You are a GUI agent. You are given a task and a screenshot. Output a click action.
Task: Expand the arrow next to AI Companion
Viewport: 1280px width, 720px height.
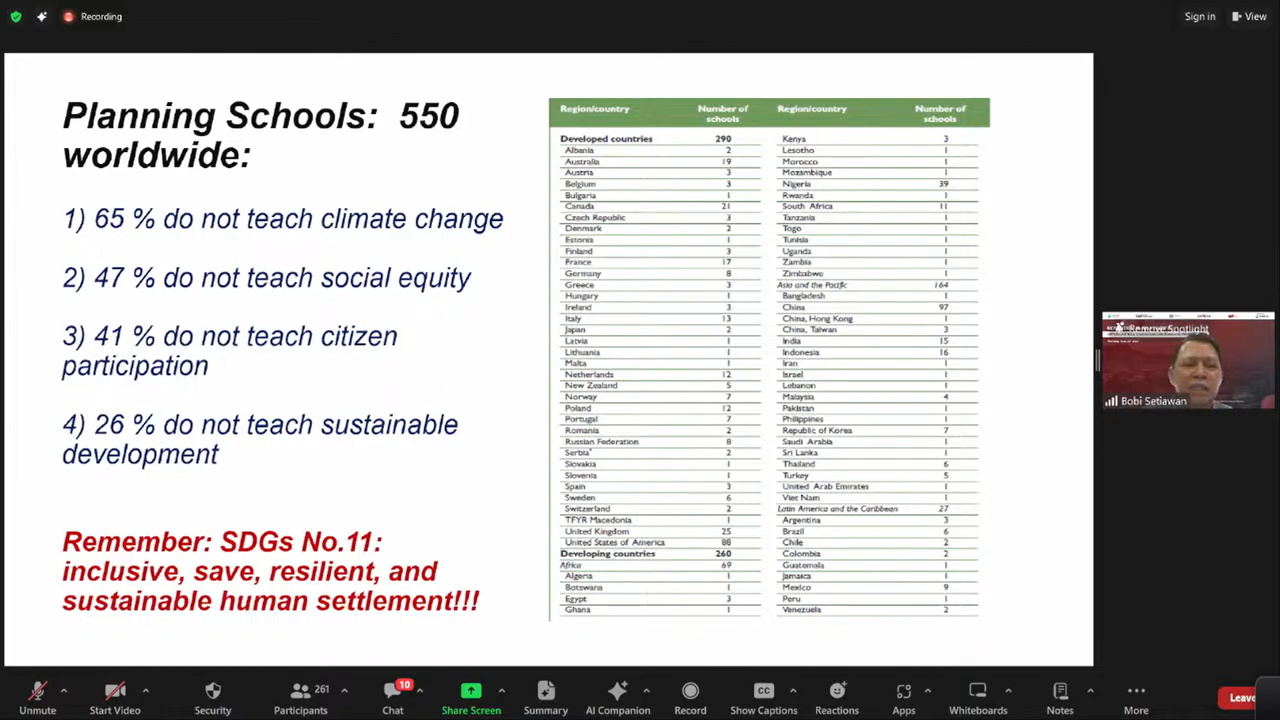[646, 691]
